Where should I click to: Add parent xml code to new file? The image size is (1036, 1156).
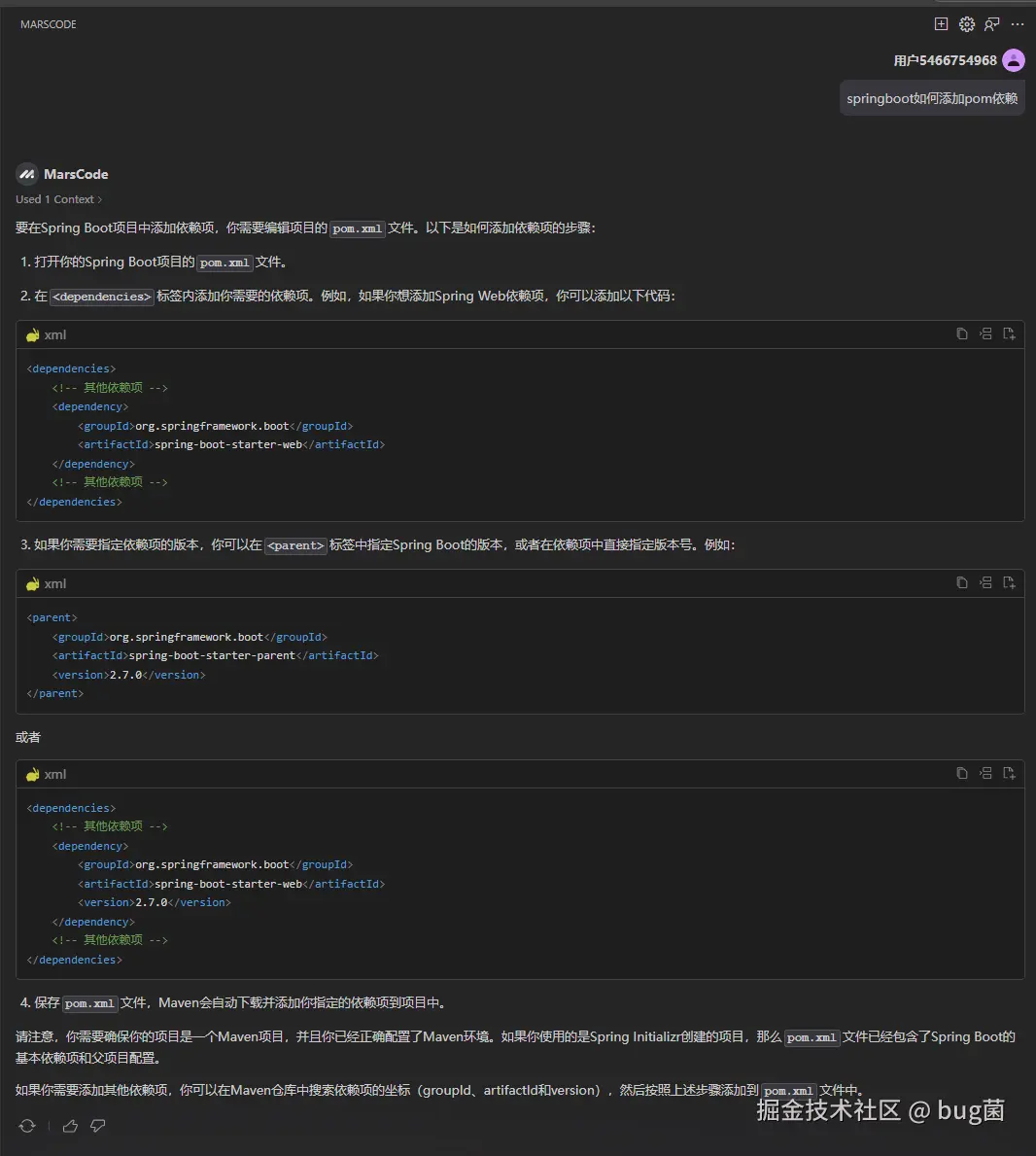(x=1010, y=582)
